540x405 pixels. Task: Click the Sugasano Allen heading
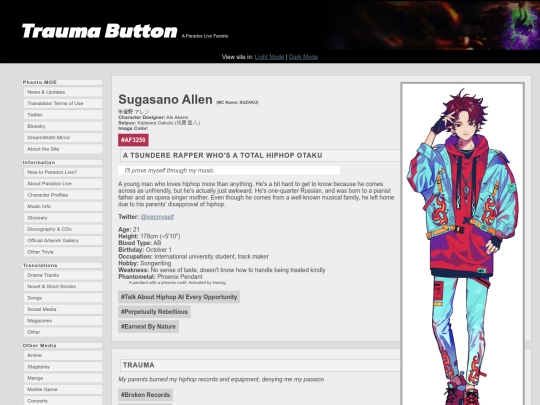tap(165, 100)
